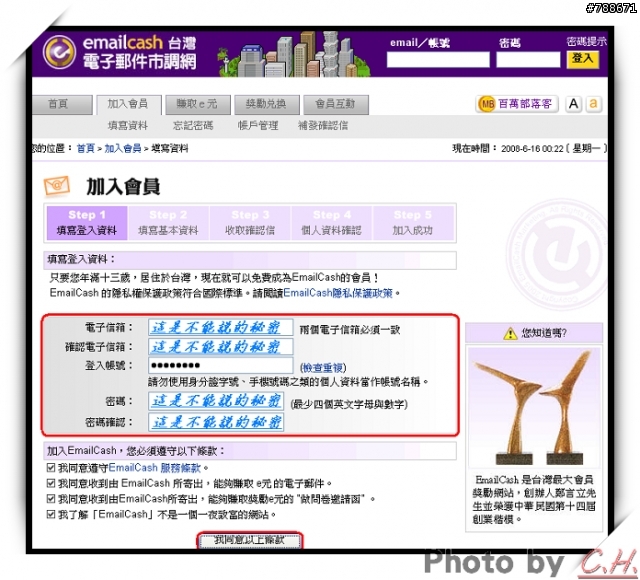The height and width of the screenshot is (580, 640).
Task: Open the 賺取e元 navigation tab
Action: click(198, 105)
